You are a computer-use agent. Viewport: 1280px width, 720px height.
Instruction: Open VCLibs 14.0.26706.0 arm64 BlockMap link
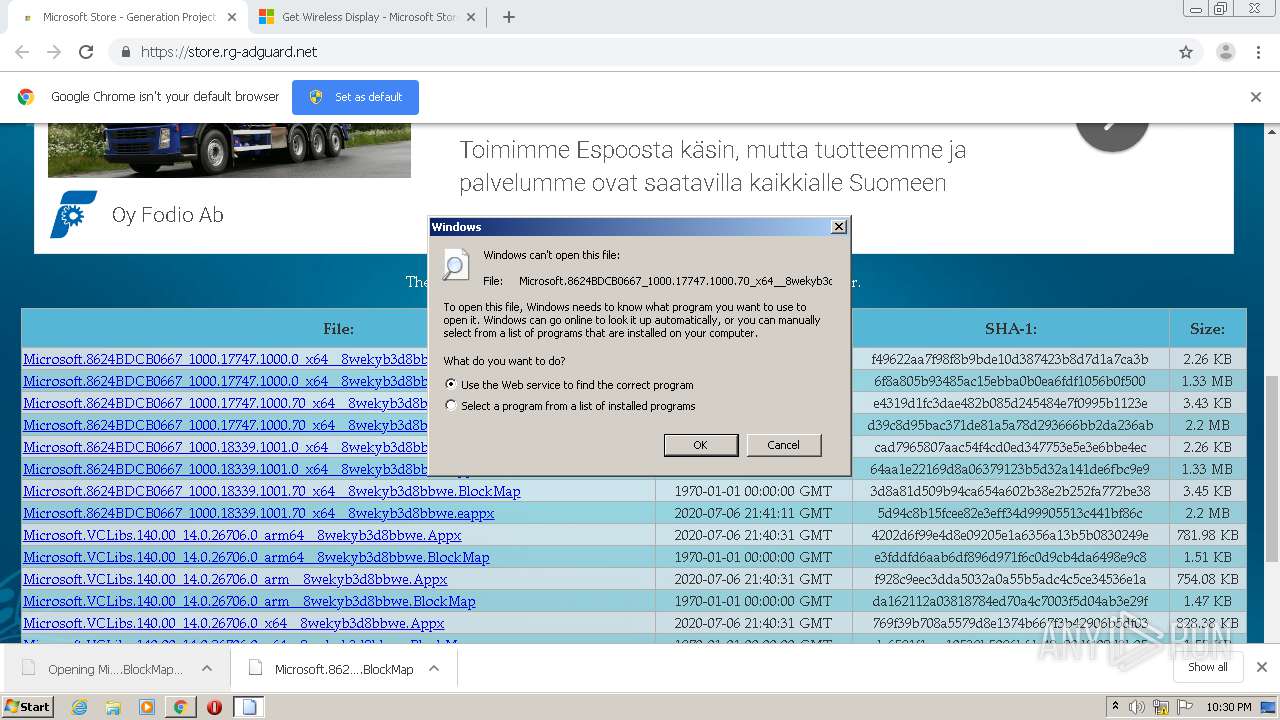point(256,557)
